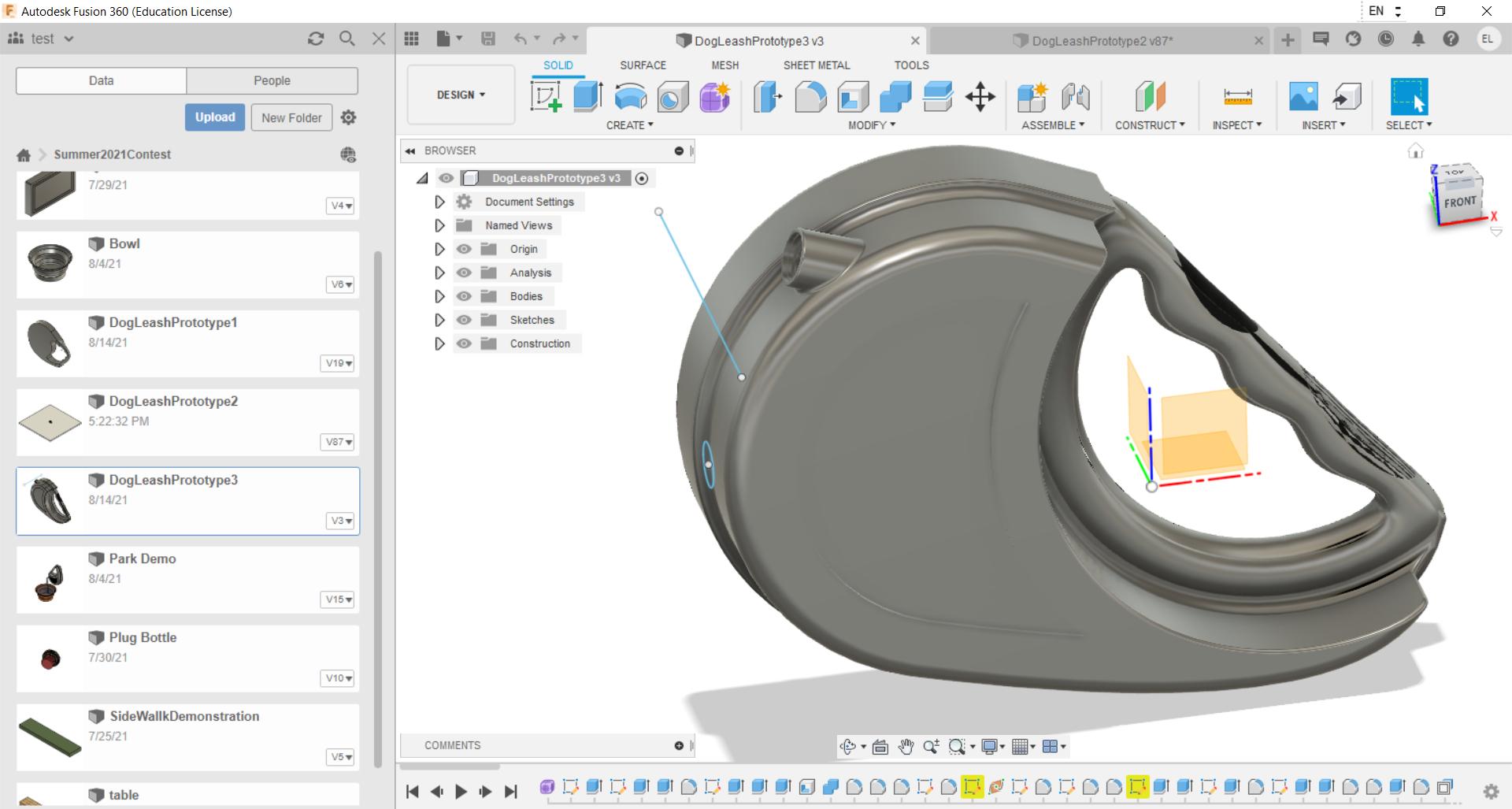Jump to the timeline beginning
This screenshot has height=809, width=1512.
412,792
